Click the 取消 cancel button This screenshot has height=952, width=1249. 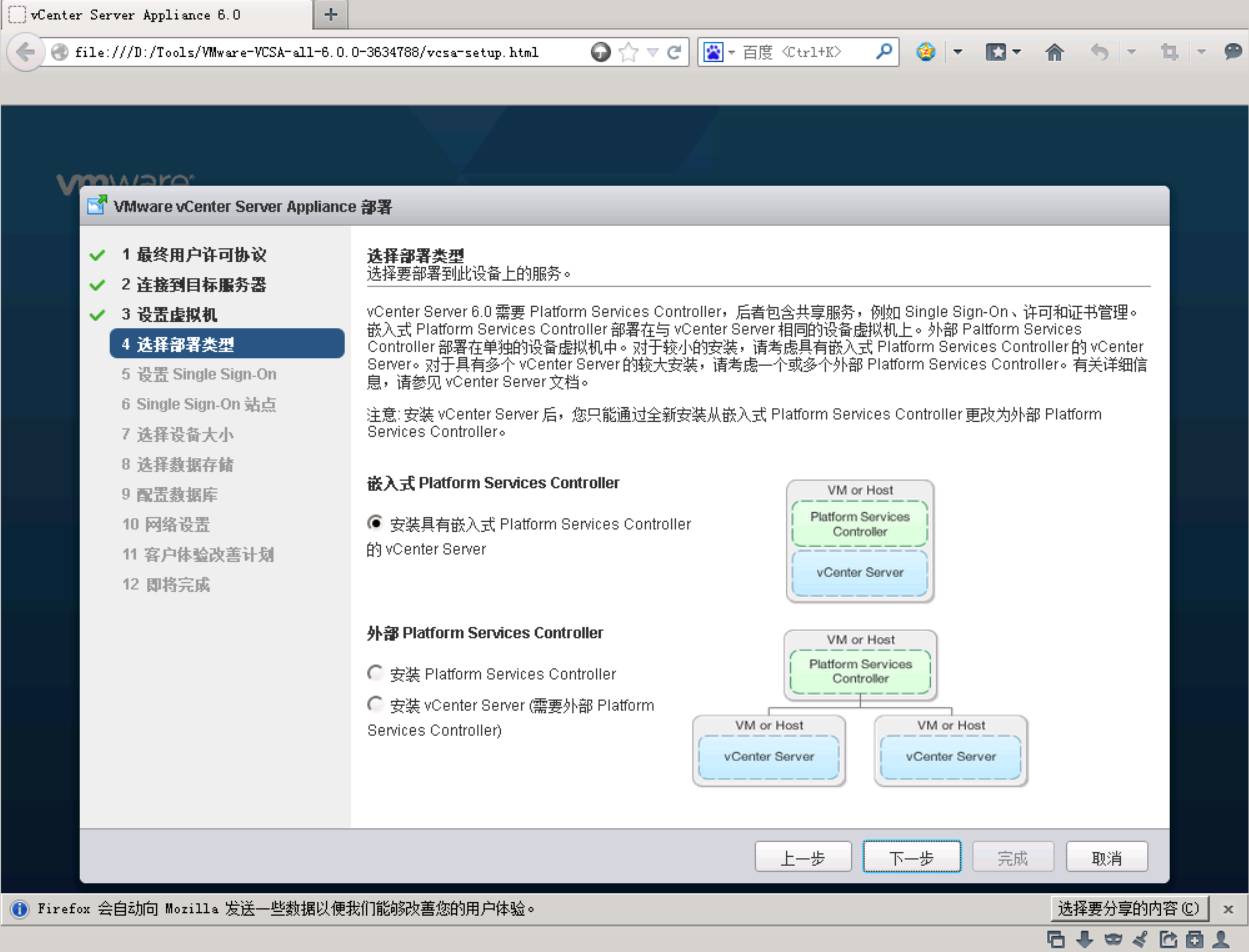pyautogui.click(x=1107, y=857)
